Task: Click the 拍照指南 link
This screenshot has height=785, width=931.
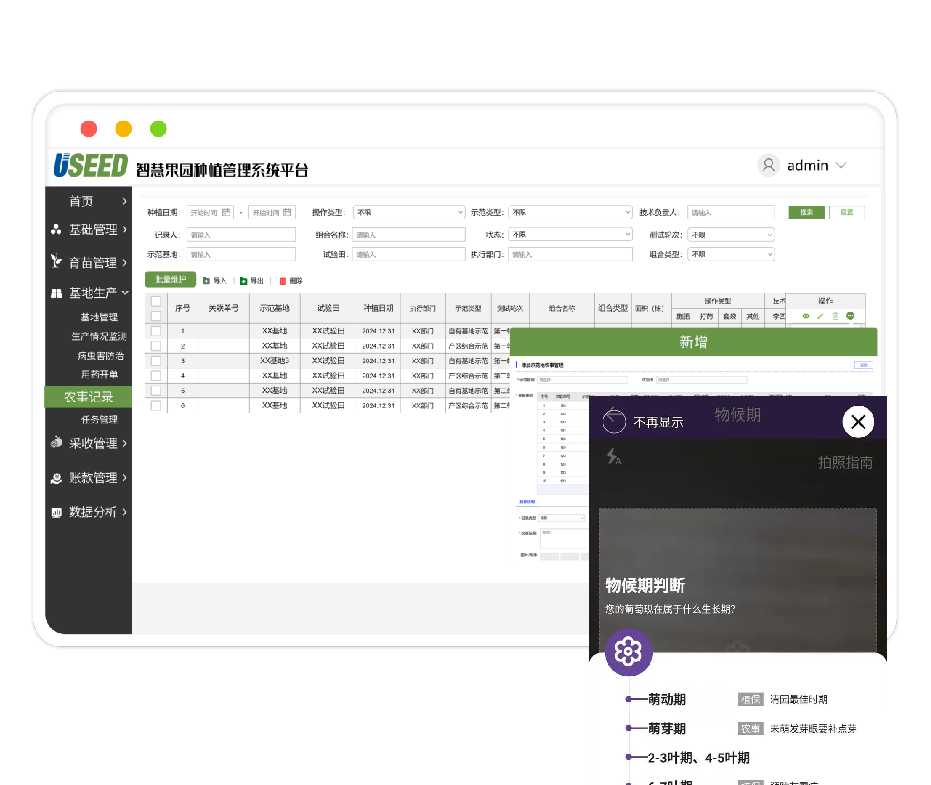Action: click(x=845, y=462)
